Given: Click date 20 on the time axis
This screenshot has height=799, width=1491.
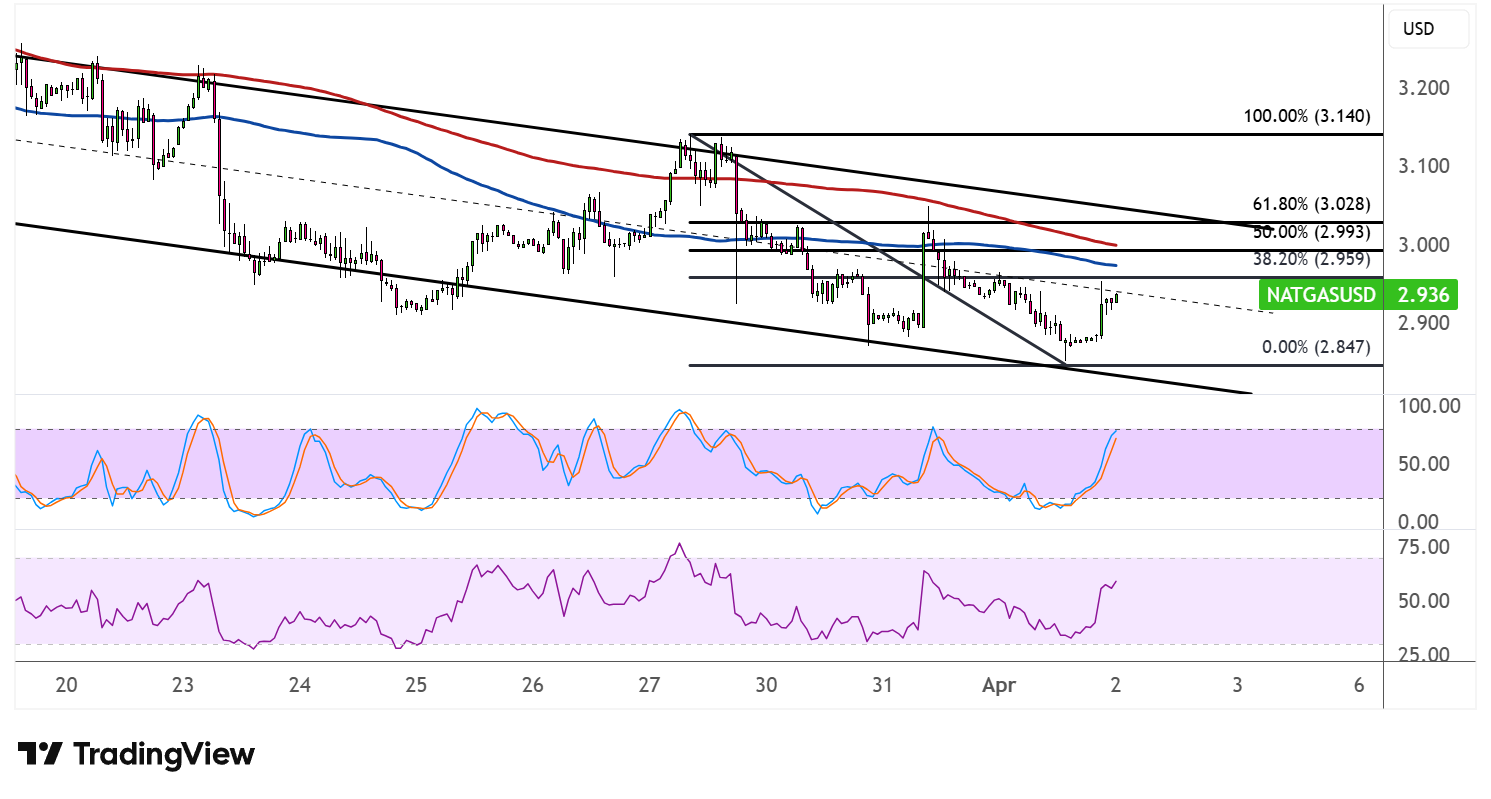Looking at the screenshot, I should pos(67,685).
